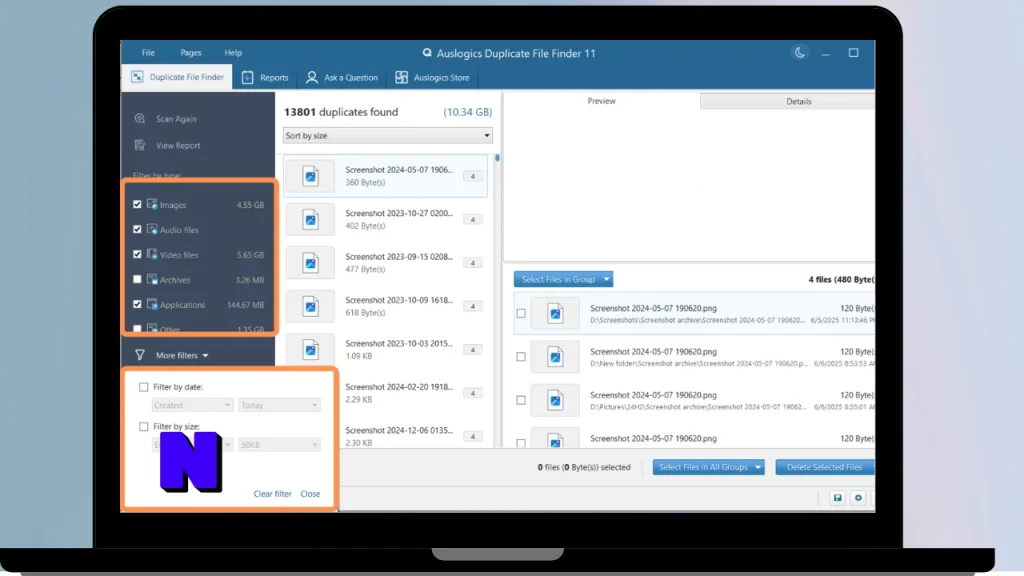The height and width of the screenshot is (576, 1024).
Task: Click the Auslogics Store icon
Action: click(x=402, y=77)
